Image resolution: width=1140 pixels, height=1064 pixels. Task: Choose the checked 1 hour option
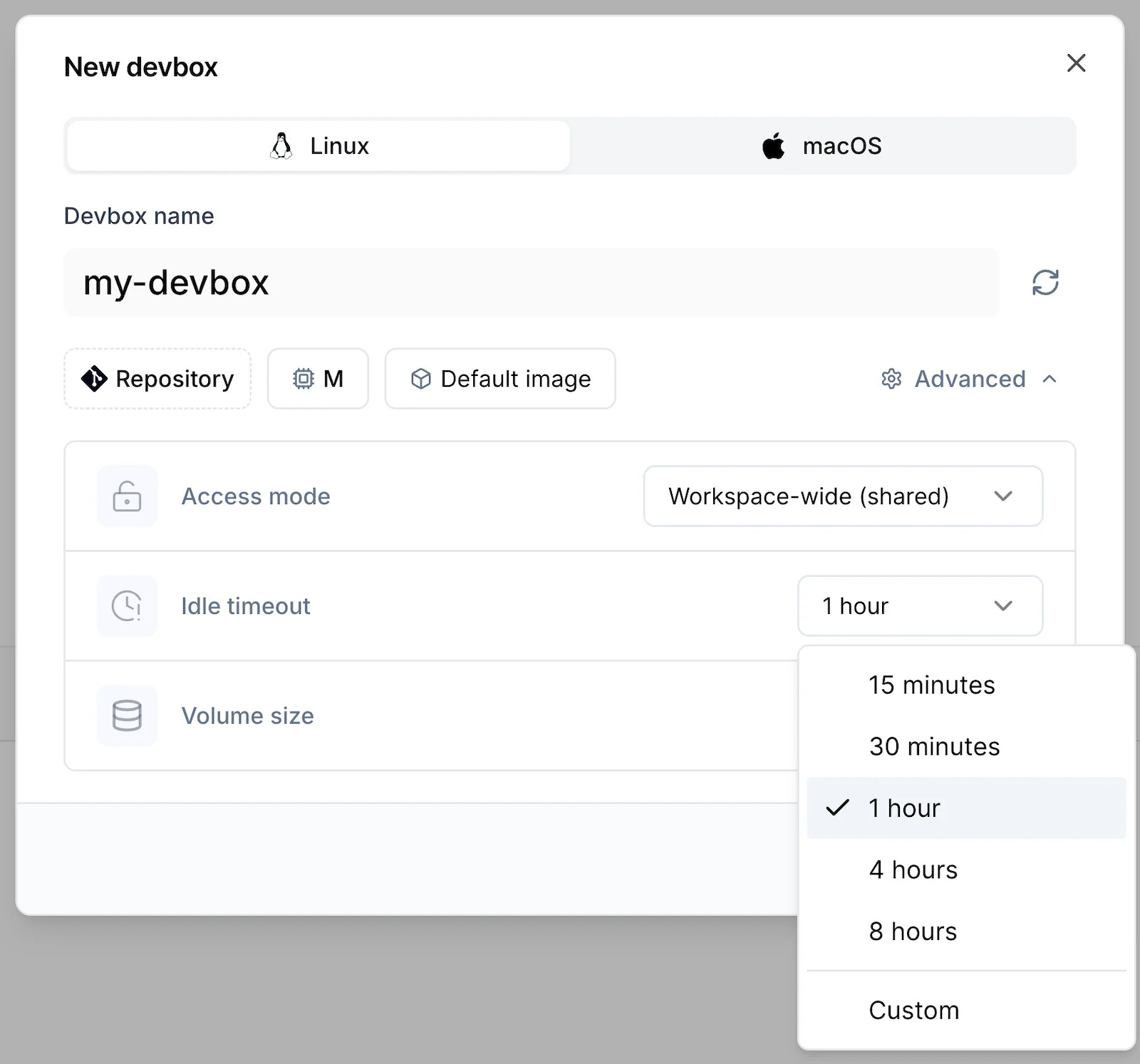966,808
